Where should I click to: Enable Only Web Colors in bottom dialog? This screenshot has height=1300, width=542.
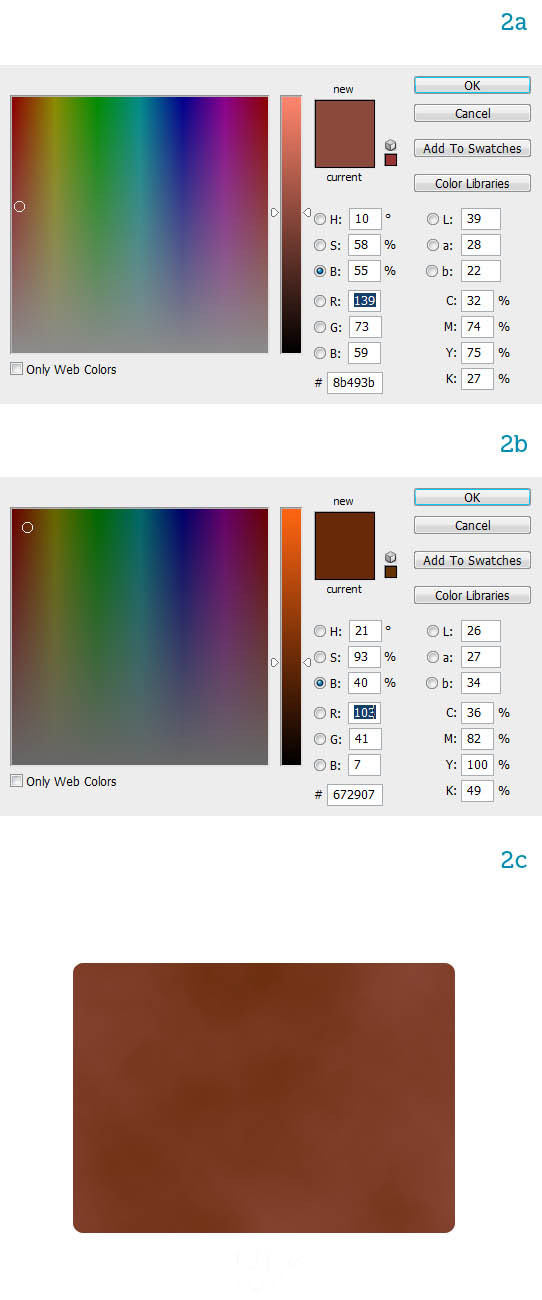17,781
